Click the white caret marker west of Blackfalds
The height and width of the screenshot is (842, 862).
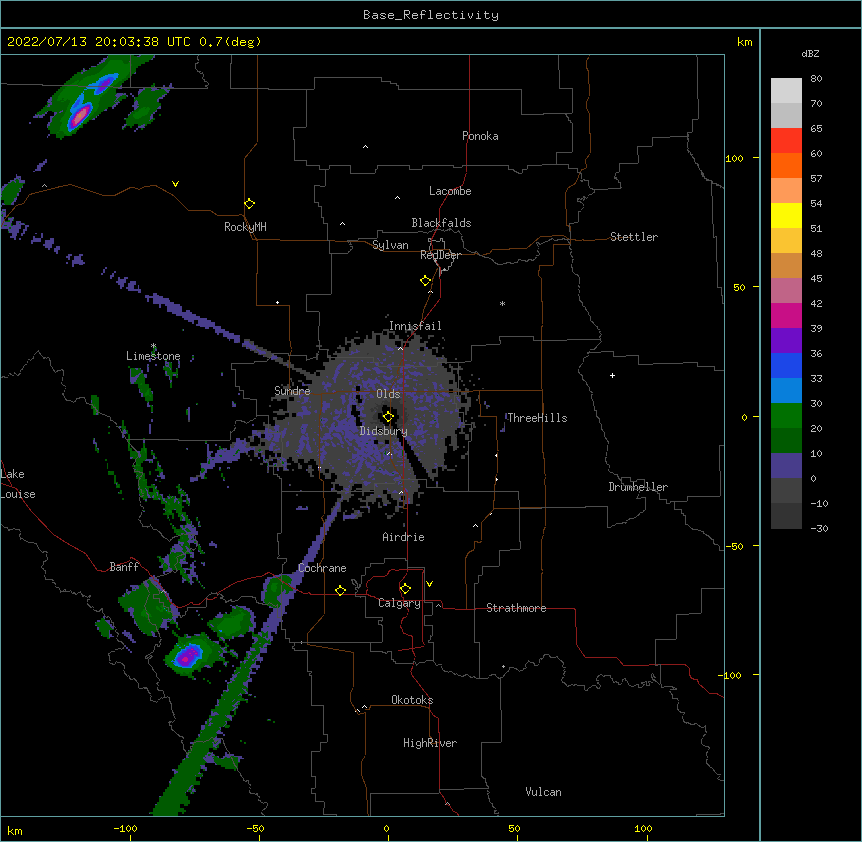pyautogui.click(x=342, y=224)
